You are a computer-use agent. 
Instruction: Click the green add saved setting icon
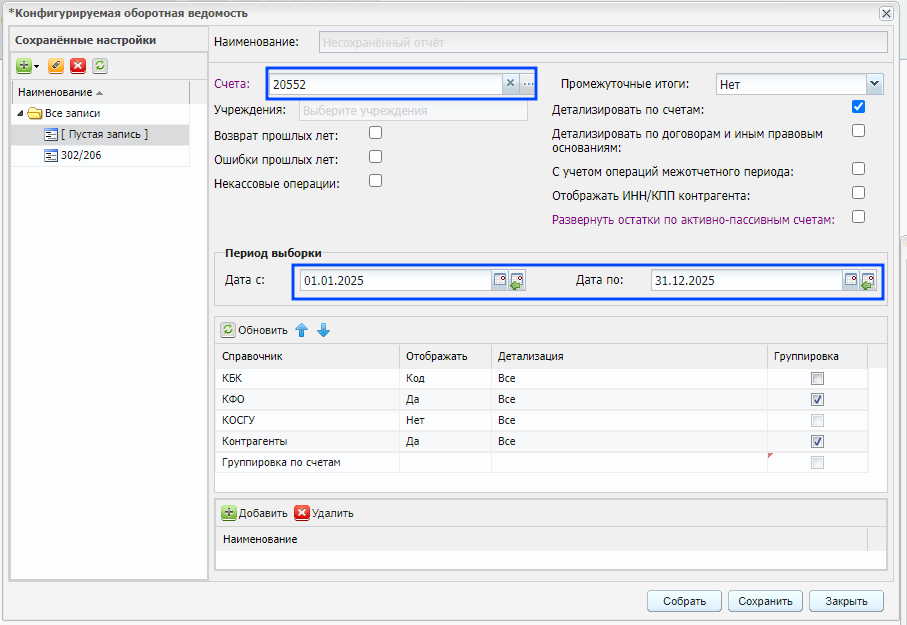tap(24, 66)
